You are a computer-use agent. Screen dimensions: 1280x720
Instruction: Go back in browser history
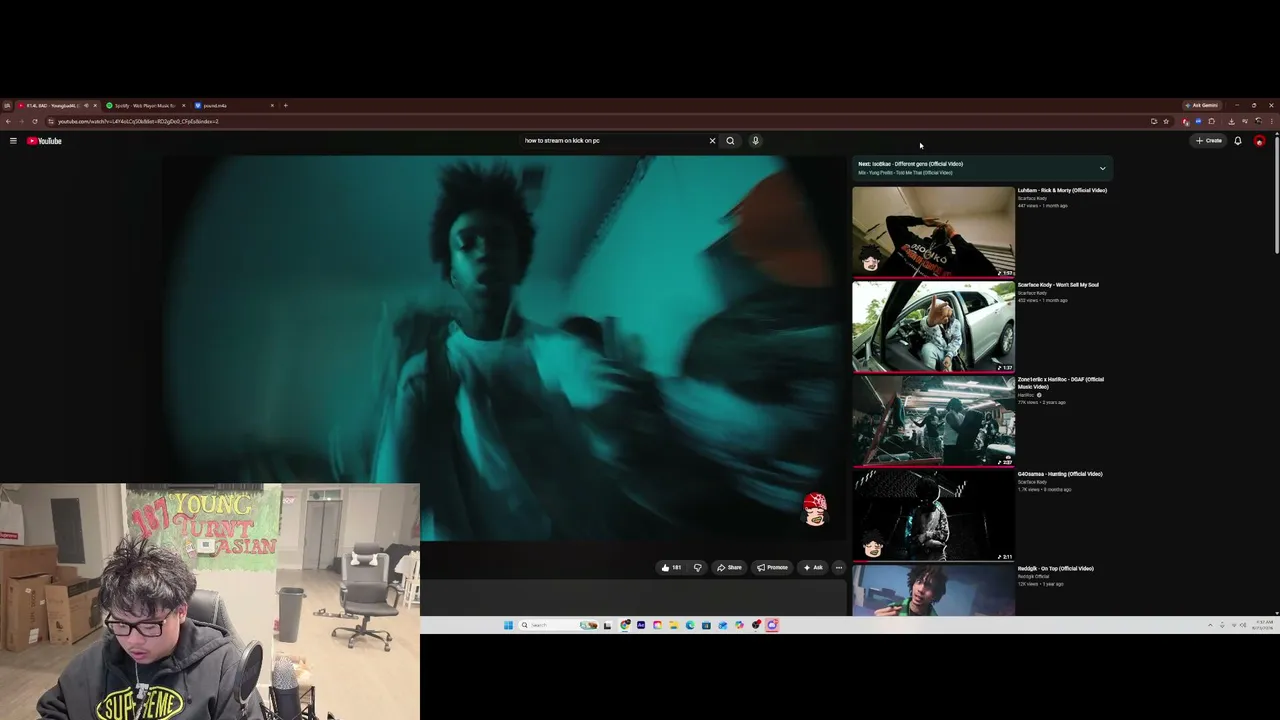click(x=8, y=121)
